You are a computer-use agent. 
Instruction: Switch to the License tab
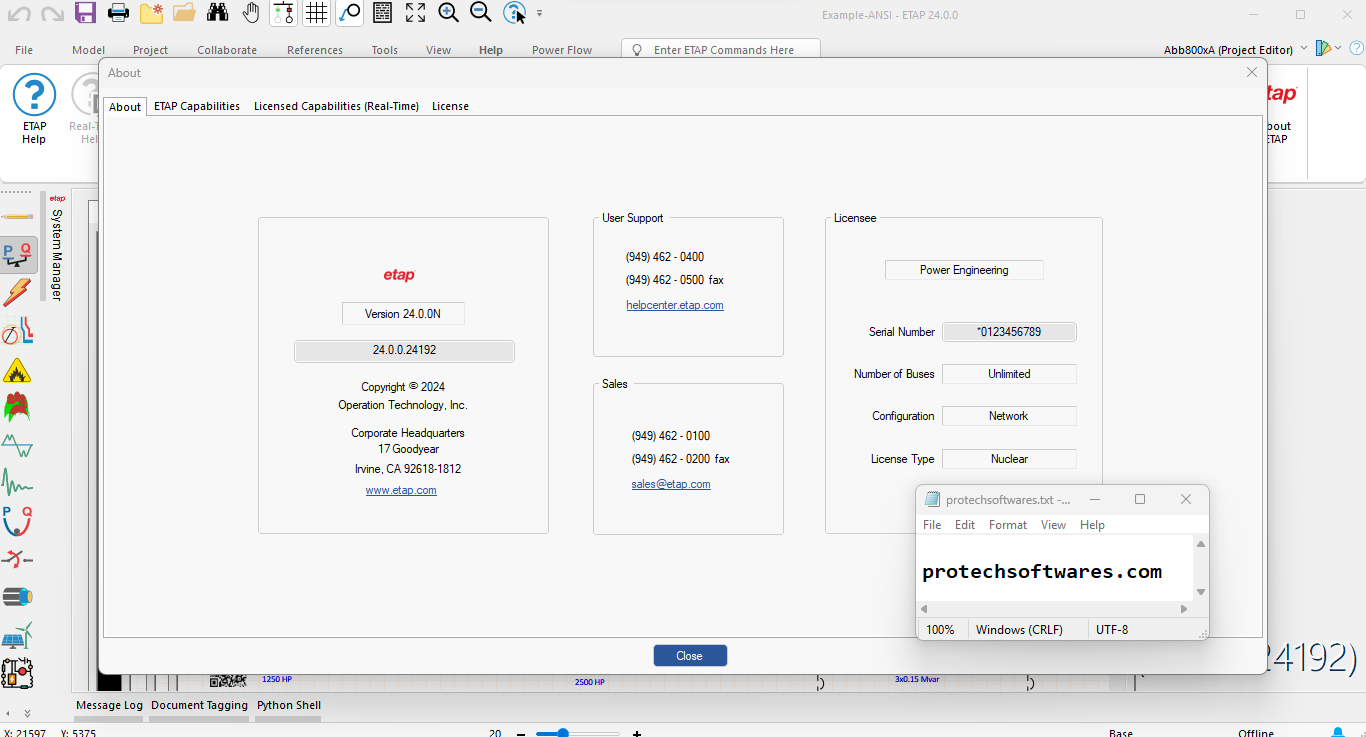(x=450, y=106)
